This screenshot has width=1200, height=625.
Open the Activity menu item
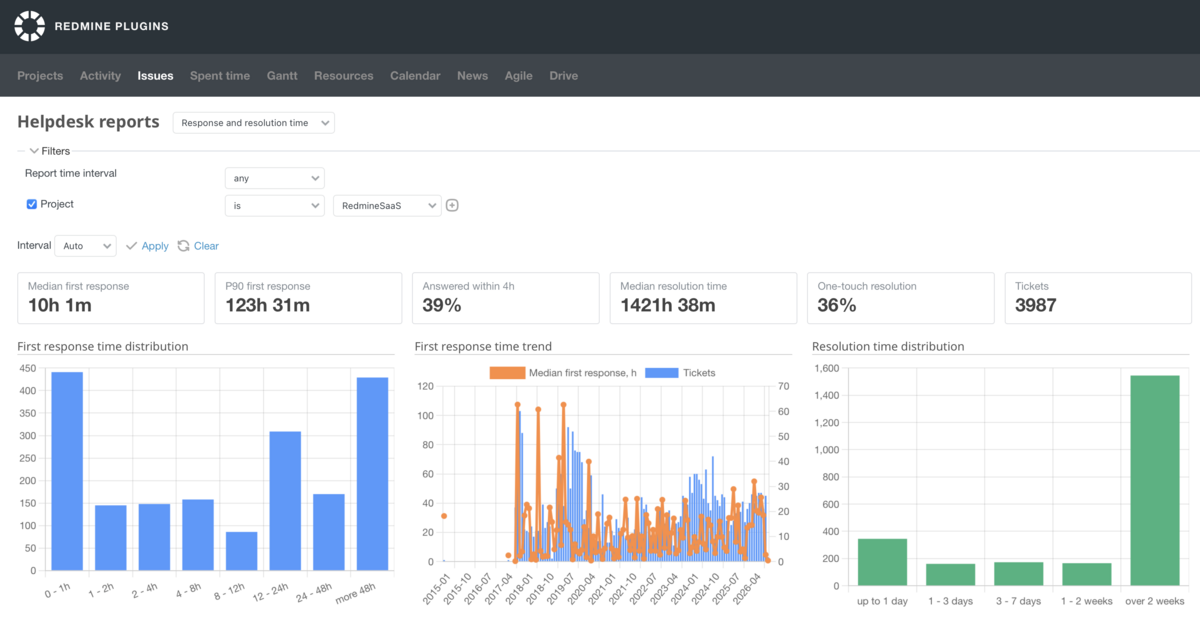pos(100,76)
